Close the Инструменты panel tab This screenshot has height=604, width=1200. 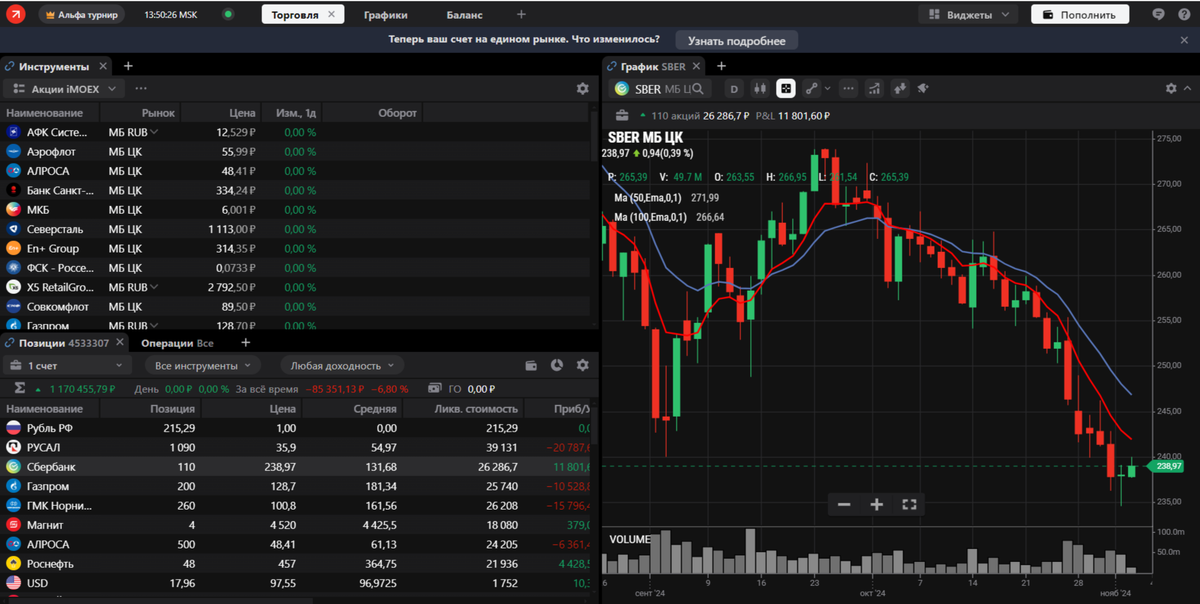(x=102, y=66)
